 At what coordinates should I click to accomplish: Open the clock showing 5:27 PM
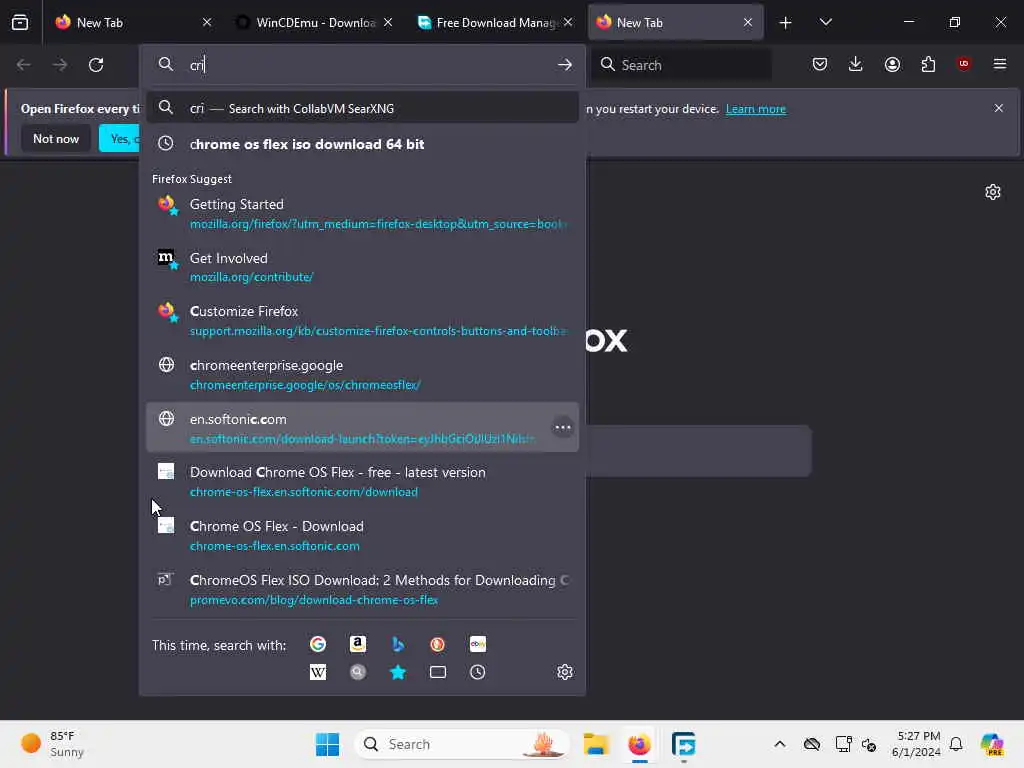916,744
